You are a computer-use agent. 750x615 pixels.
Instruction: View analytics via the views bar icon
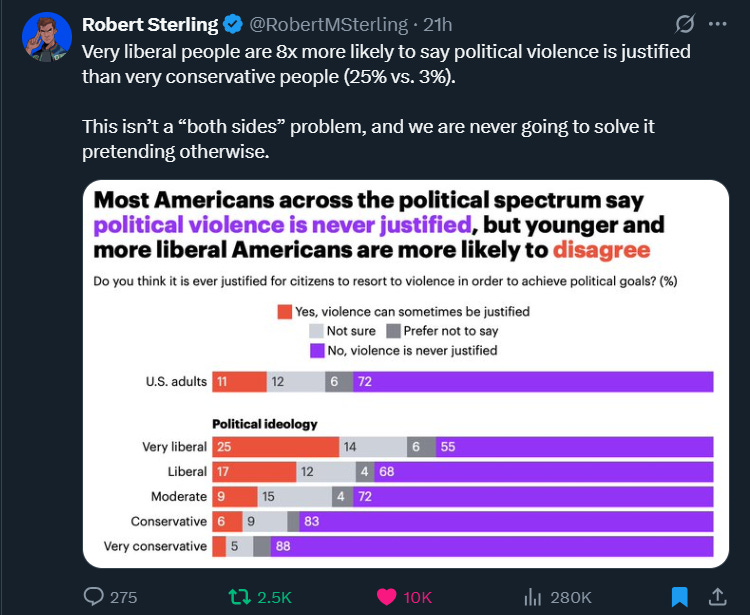[x=532, y=597]
